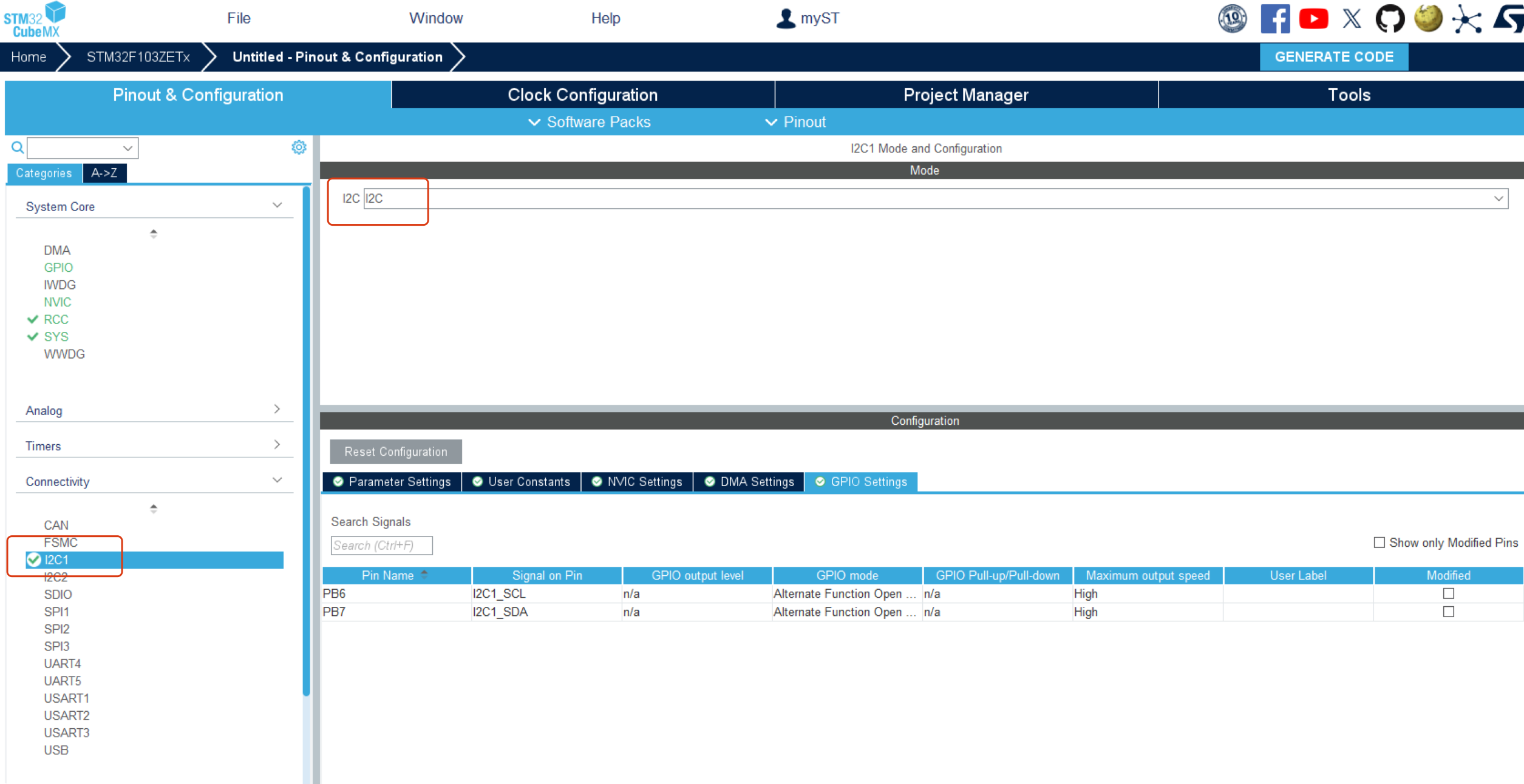Open the GitHub icon link
Viewport: 1524px width, 784px height.
pyautogui.click(x=1390, y=18)
